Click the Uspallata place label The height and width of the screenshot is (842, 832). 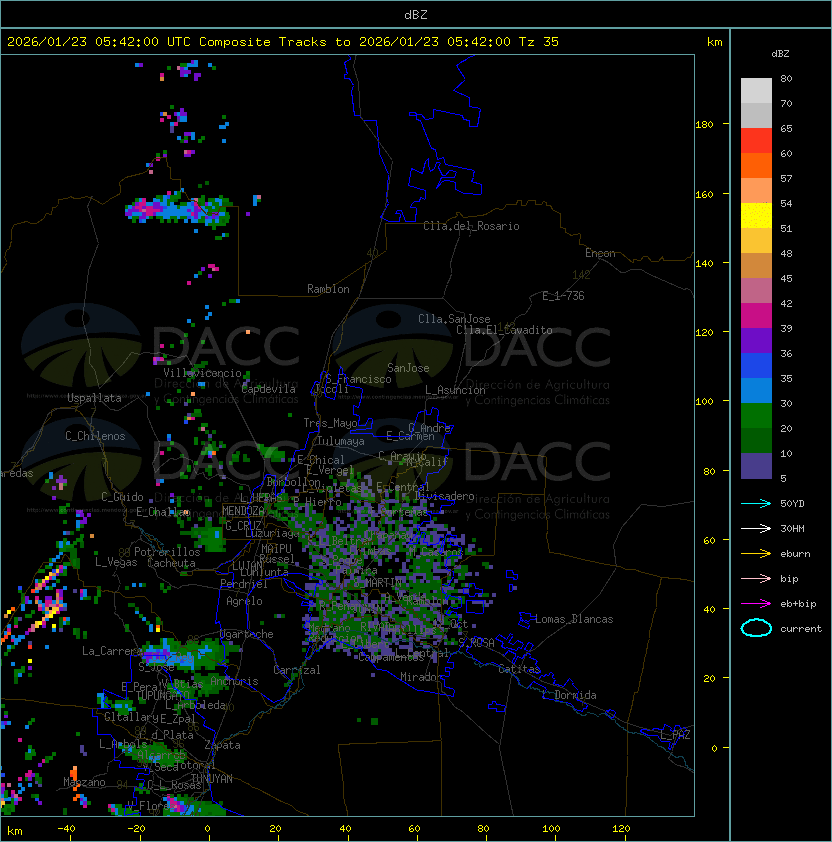click(94, 398)
